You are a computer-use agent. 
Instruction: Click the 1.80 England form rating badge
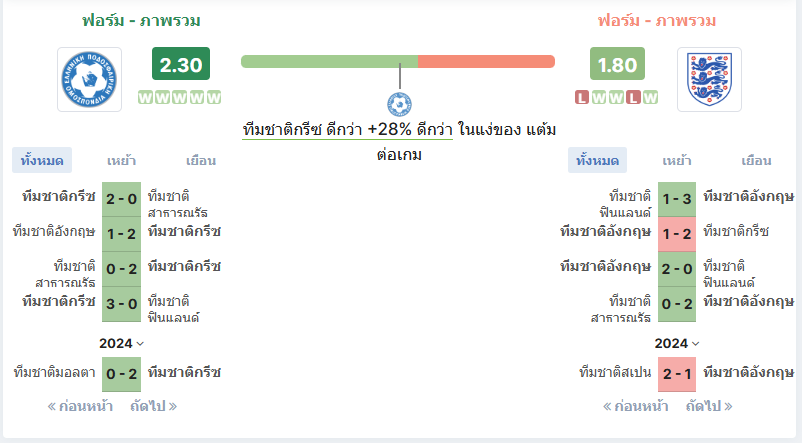617,64
